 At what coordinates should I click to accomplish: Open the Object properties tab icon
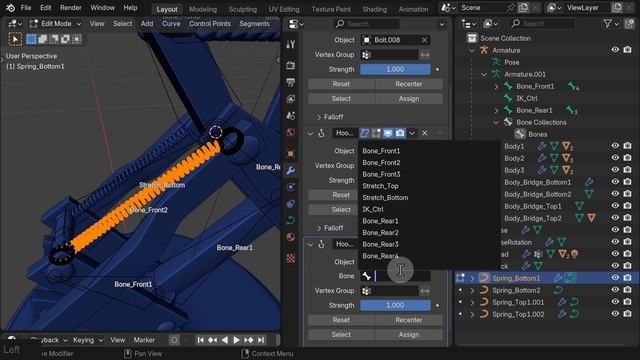pos(290,154)
